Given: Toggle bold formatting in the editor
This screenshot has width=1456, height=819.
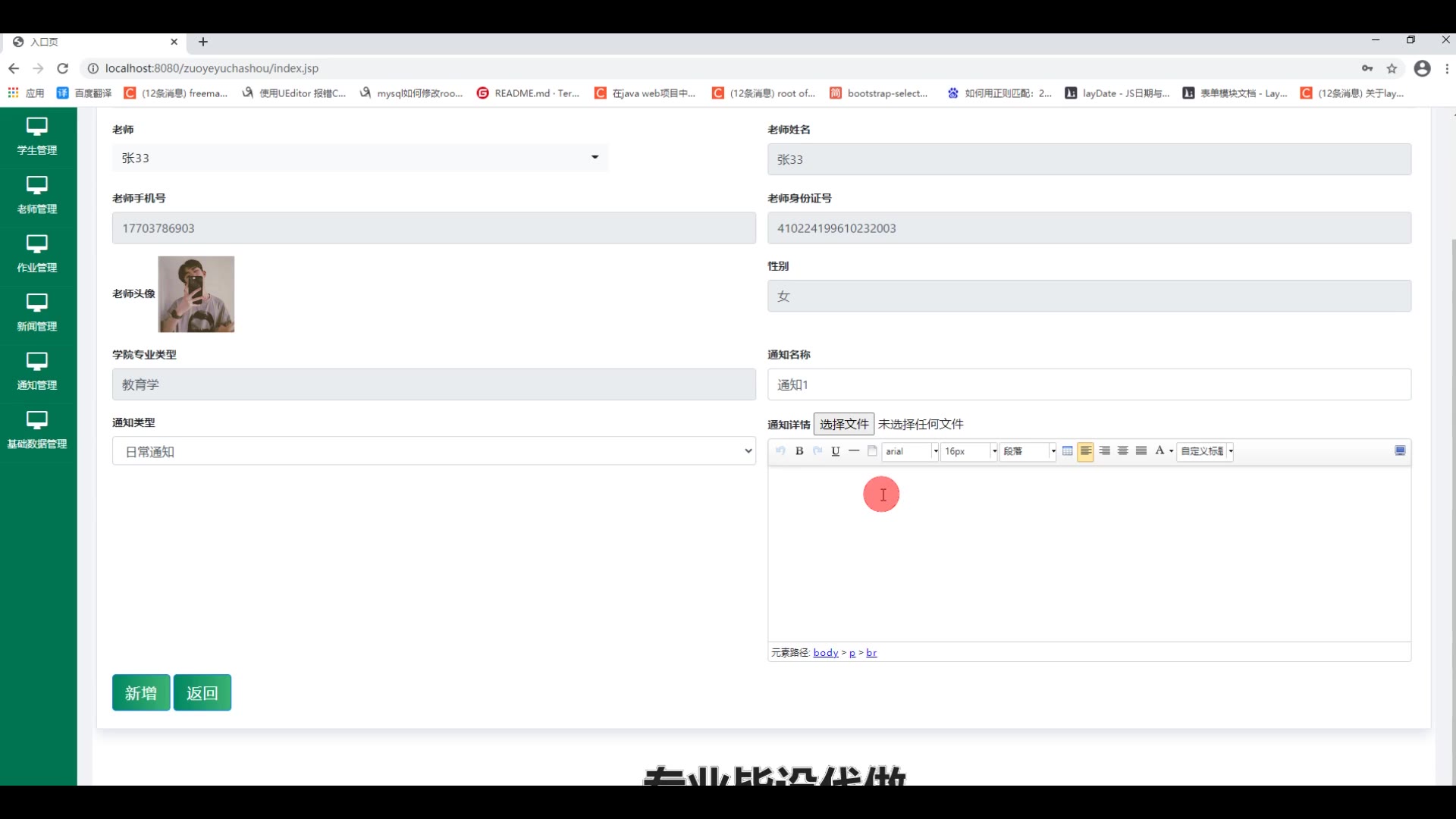Looking at the screenshot, I should tap(799, 451).
